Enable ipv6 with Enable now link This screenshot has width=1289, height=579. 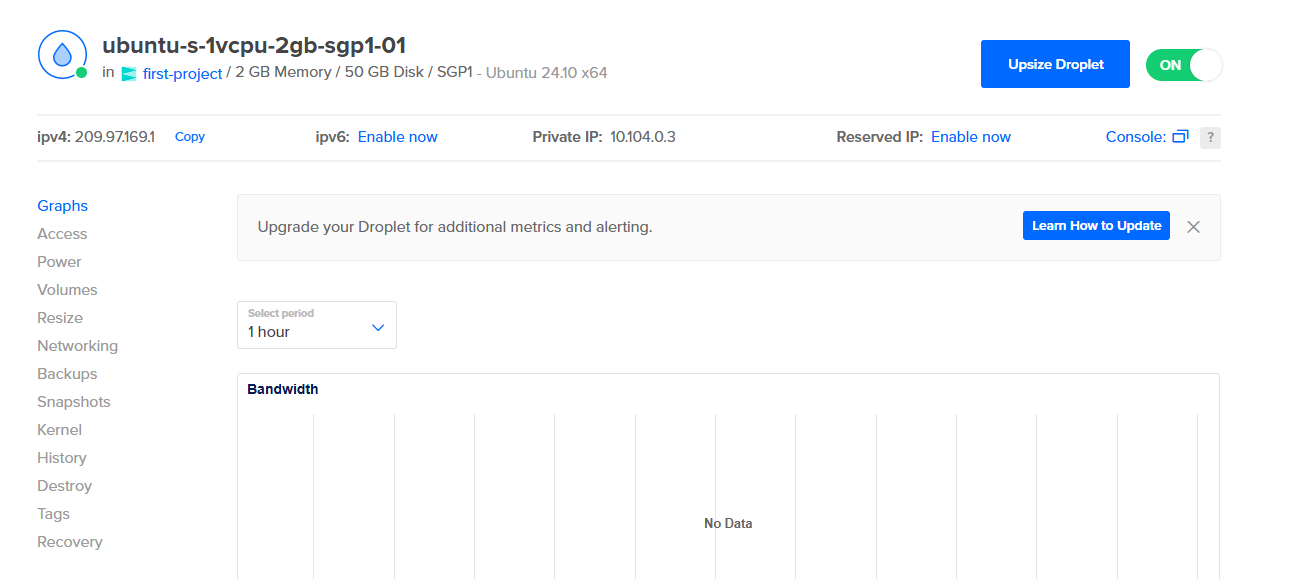coord(397,137)
